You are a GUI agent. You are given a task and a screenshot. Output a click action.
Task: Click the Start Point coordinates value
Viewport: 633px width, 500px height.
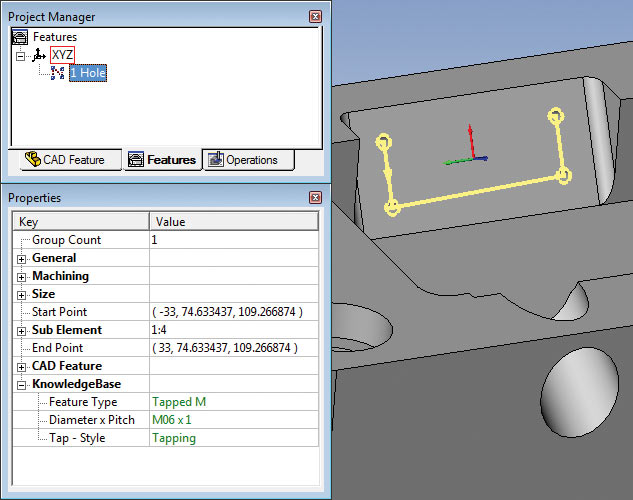pyautogui.click(x=227, y=312)
